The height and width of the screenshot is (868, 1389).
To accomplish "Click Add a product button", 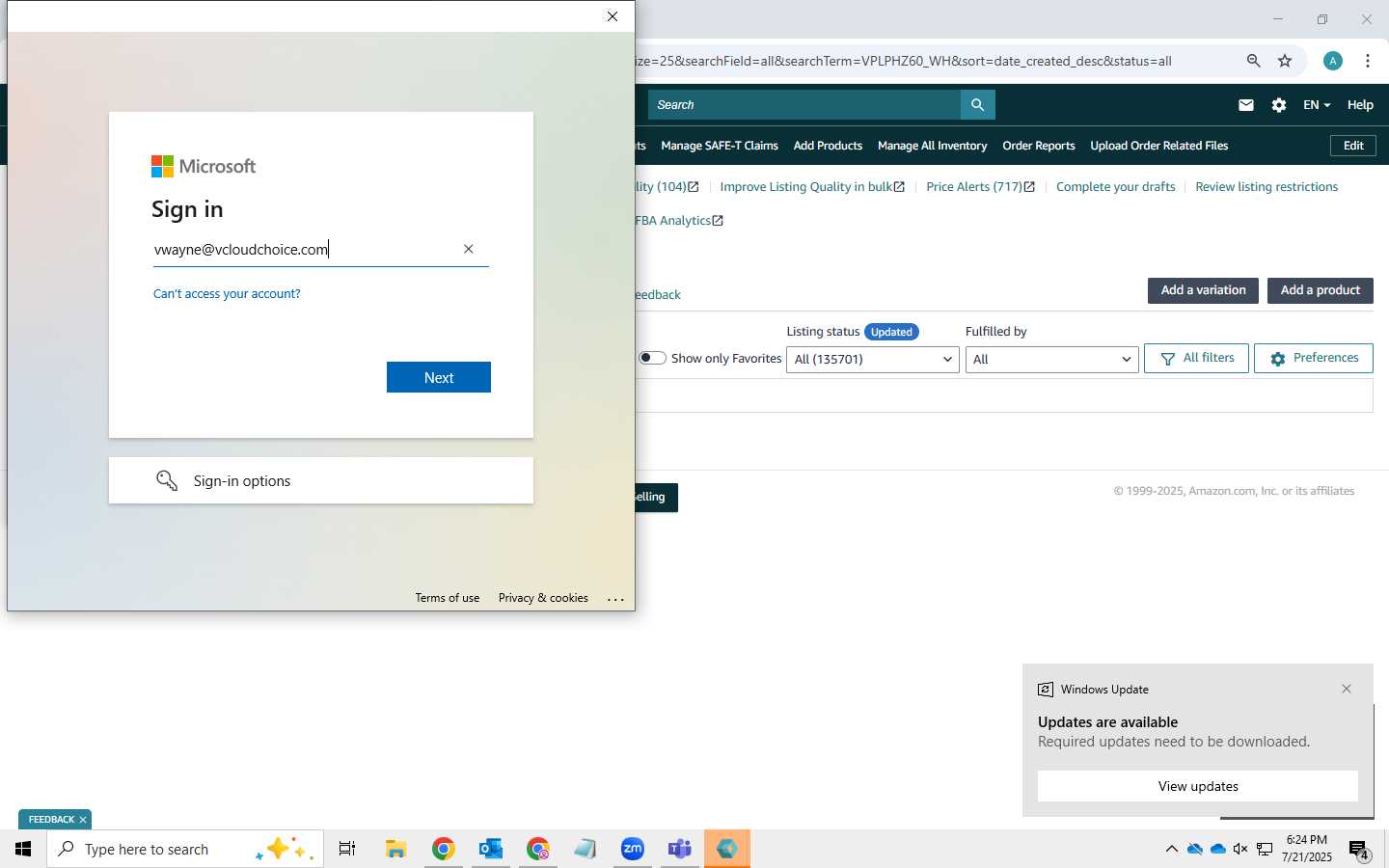I will click(x=1321, y=290).
